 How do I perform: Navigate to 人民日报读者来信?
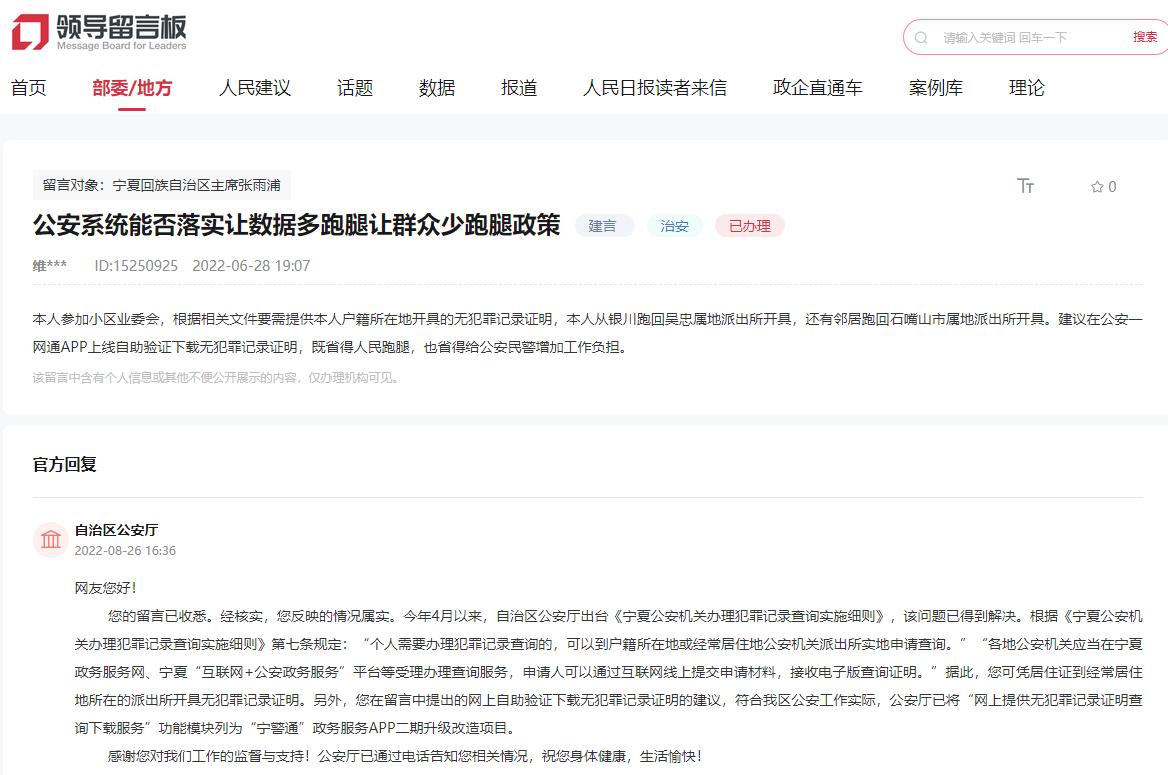(655, 88)
